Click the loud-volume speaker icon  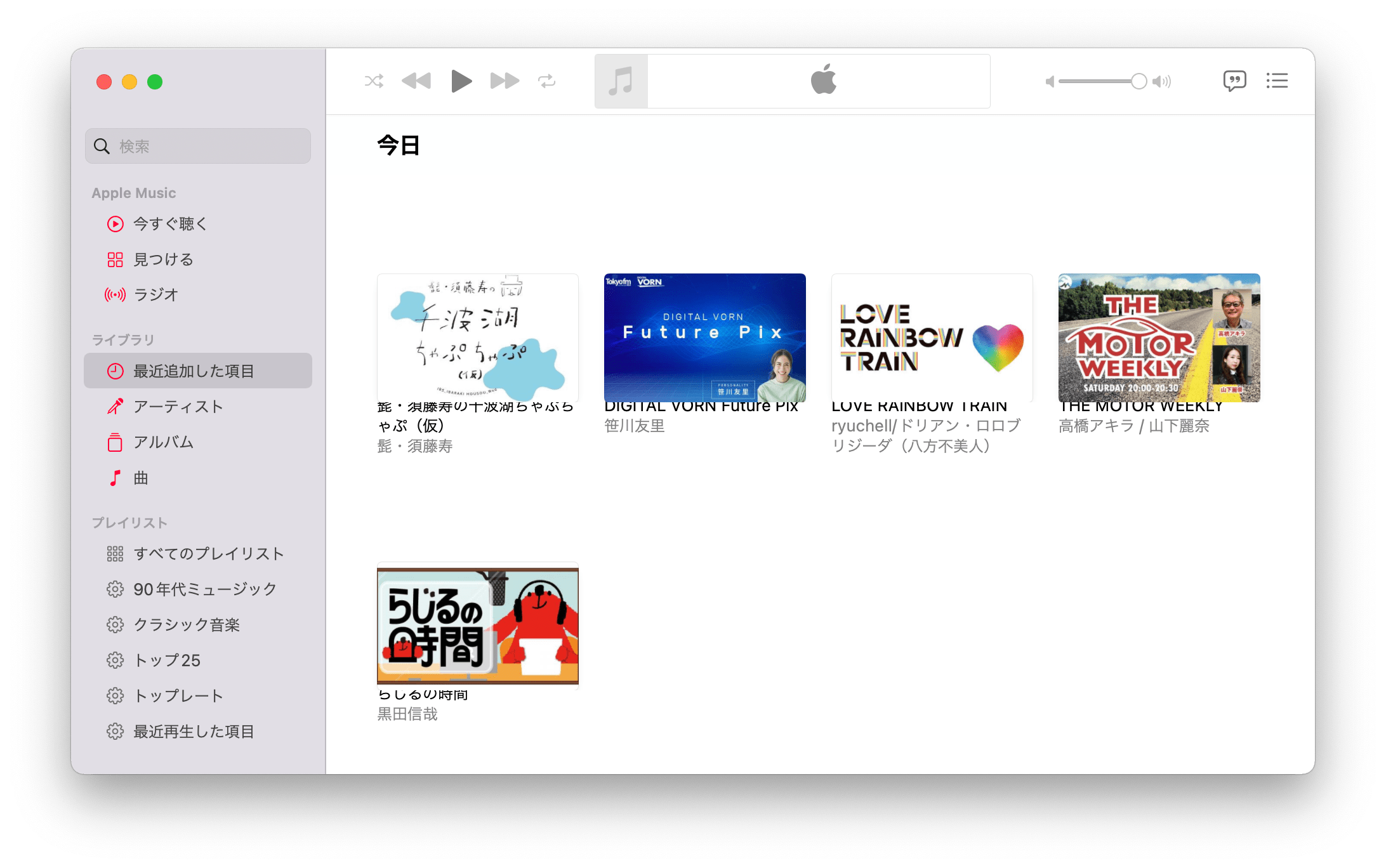[x=1162, y=81]
